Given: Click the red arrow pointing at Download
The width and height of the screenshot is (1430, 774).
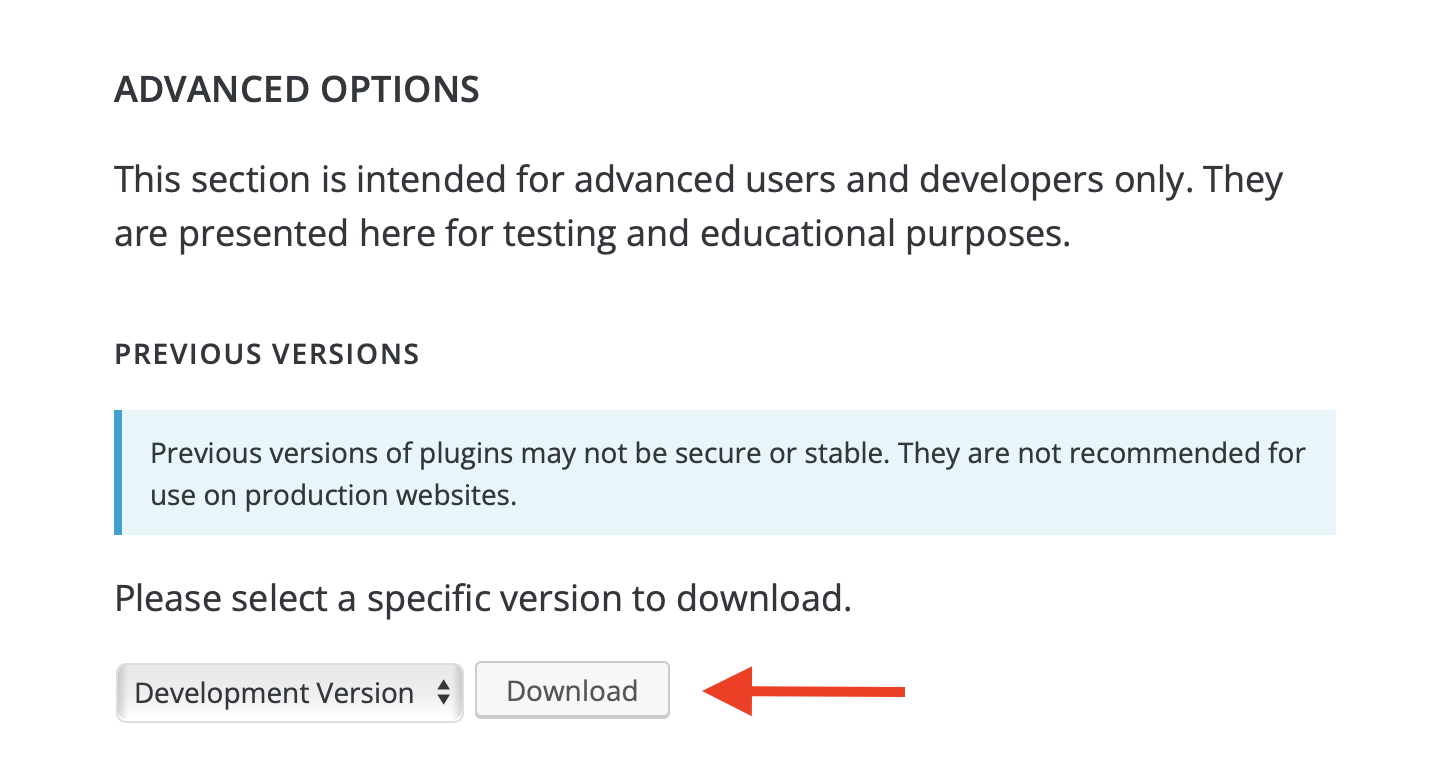Looking at the screenshot, I should coord(806,691).
